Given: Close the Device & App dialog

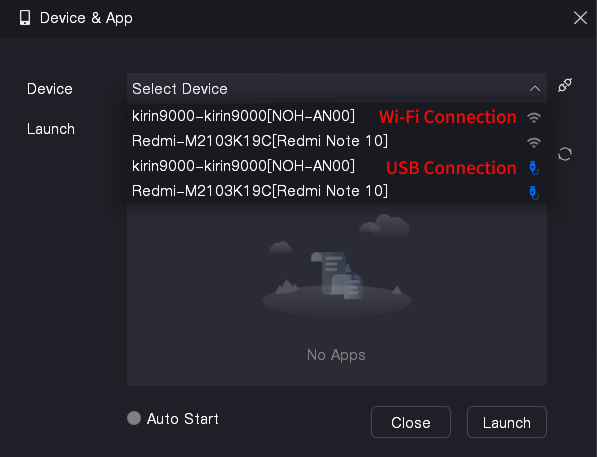Looking at the screenshot, I should pos(580,18).
